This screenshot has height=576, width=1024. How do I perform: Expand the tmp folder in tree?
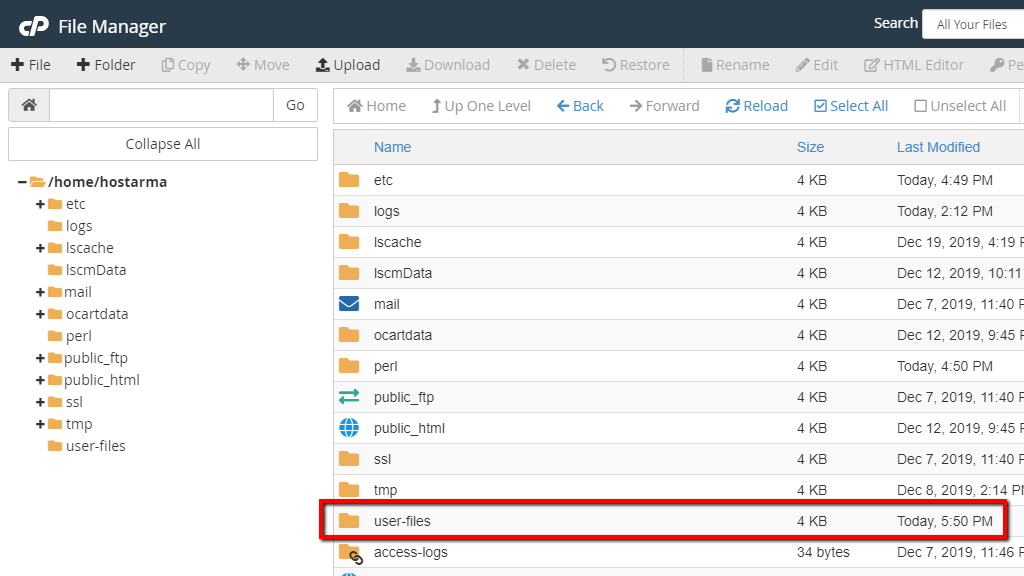point(40,424)
